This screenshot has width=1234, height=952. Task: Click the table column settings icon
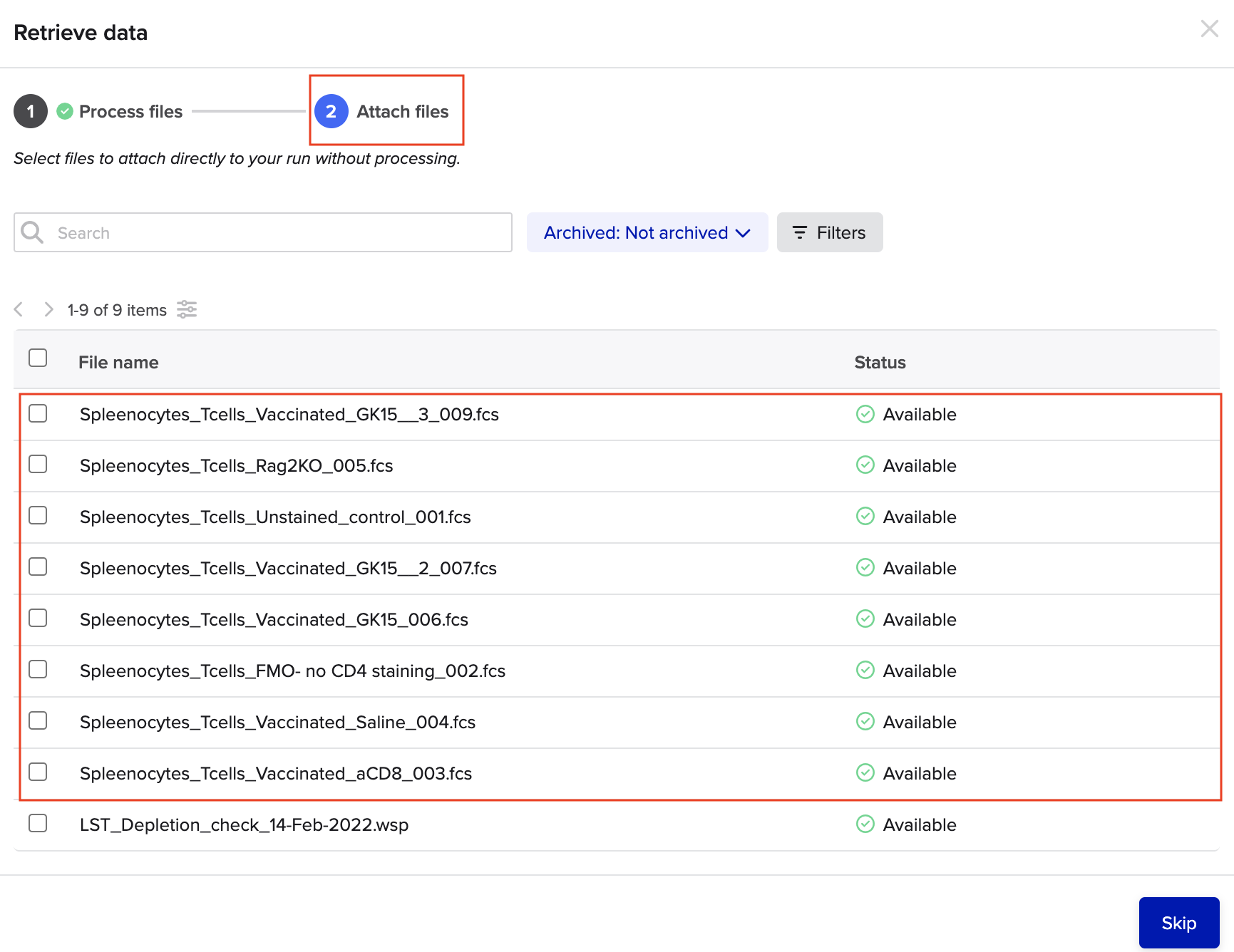coord(187,309)
